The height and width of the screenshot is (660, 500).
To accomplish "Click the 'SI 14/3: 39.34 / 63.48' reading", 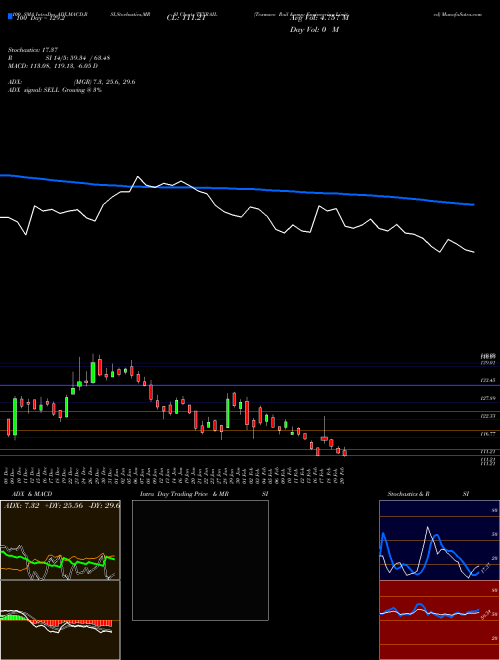I will point(78,58).
